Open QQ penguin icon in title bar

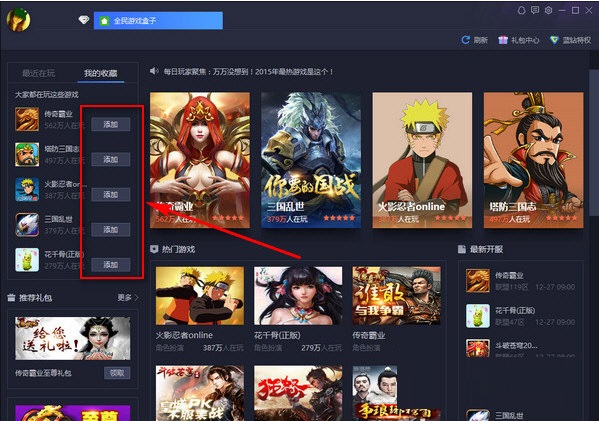(521, 10)
